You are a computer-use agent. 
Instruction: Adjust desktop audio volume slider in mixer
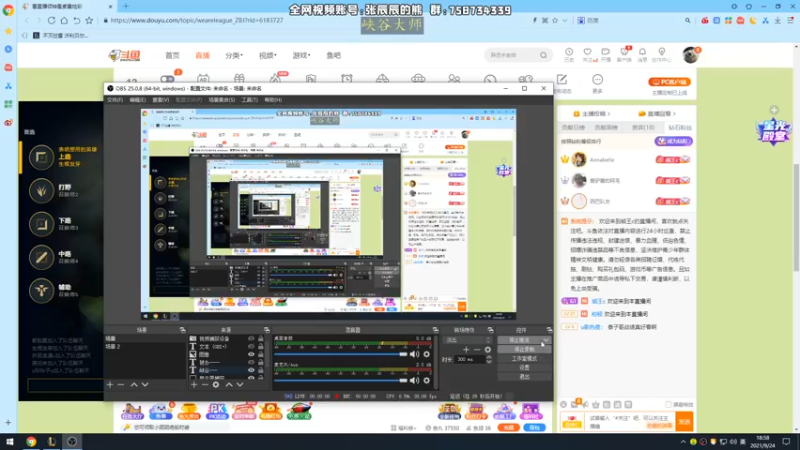click(340, 354)
